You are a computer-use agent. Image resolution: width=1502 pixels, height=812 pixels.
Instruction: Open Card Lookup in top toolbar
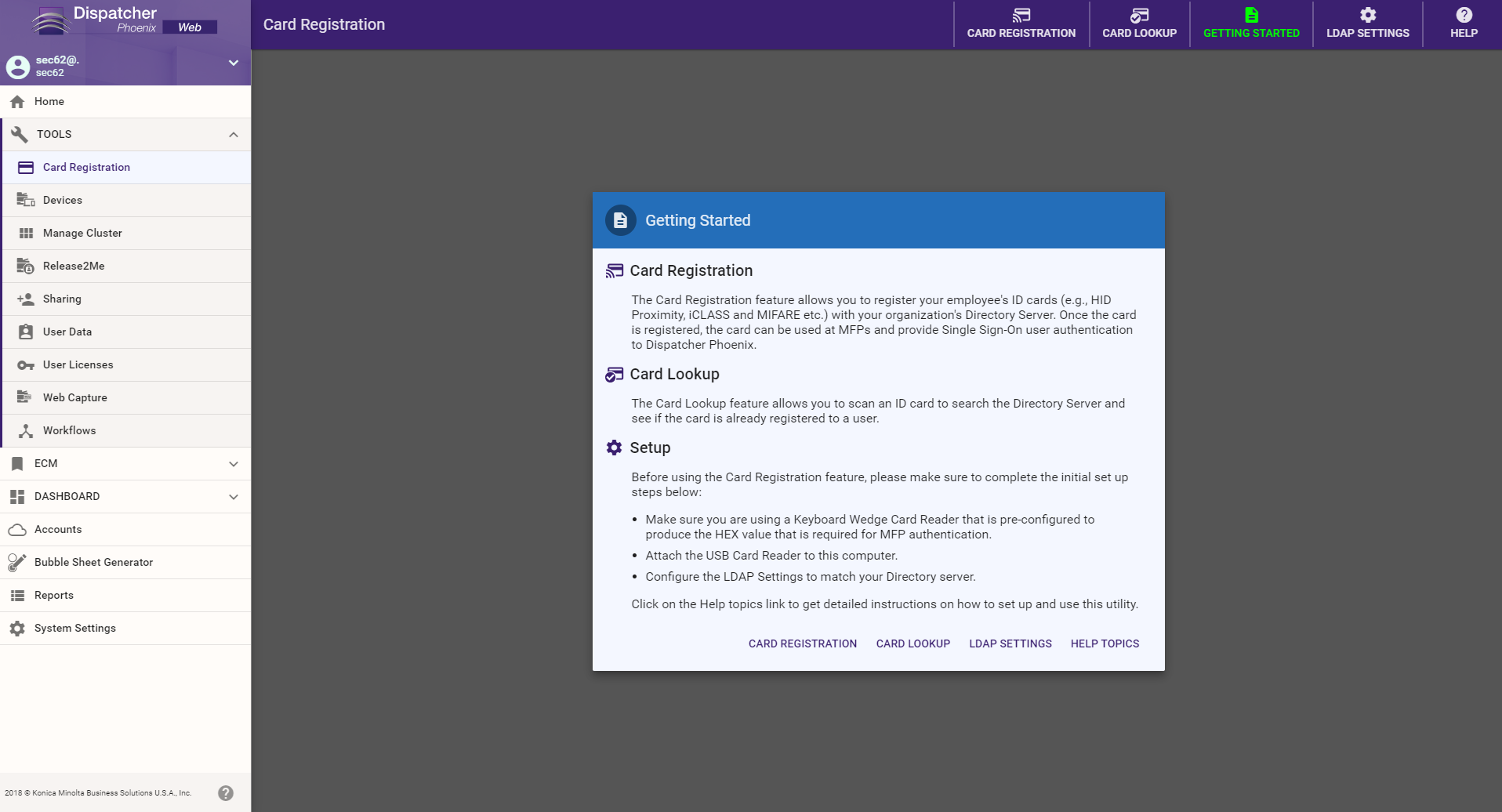coord(1140,24)
